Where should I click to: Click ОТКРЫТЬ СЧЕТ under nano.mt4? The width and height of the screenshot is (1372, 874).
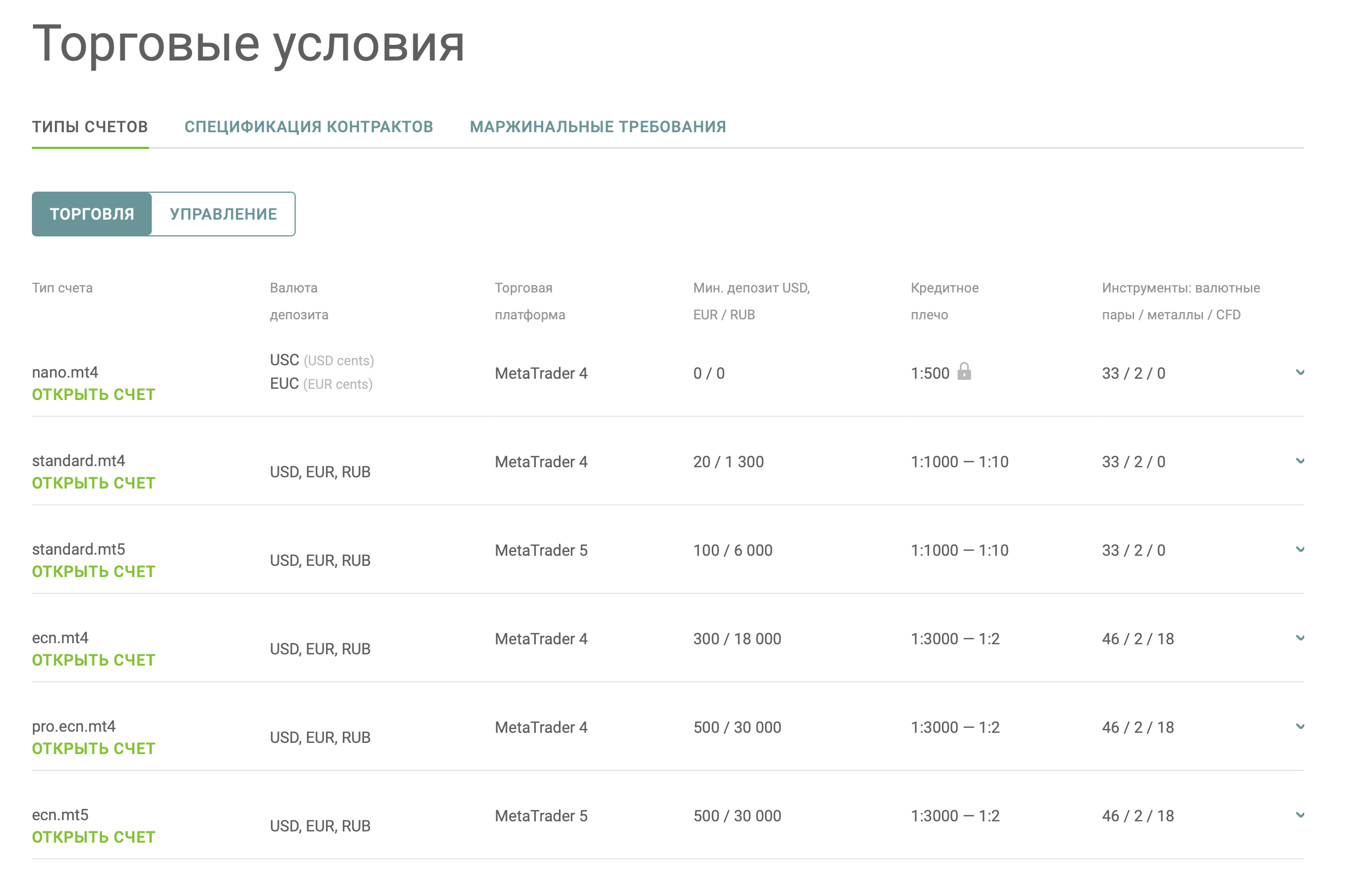pos(94,394)
